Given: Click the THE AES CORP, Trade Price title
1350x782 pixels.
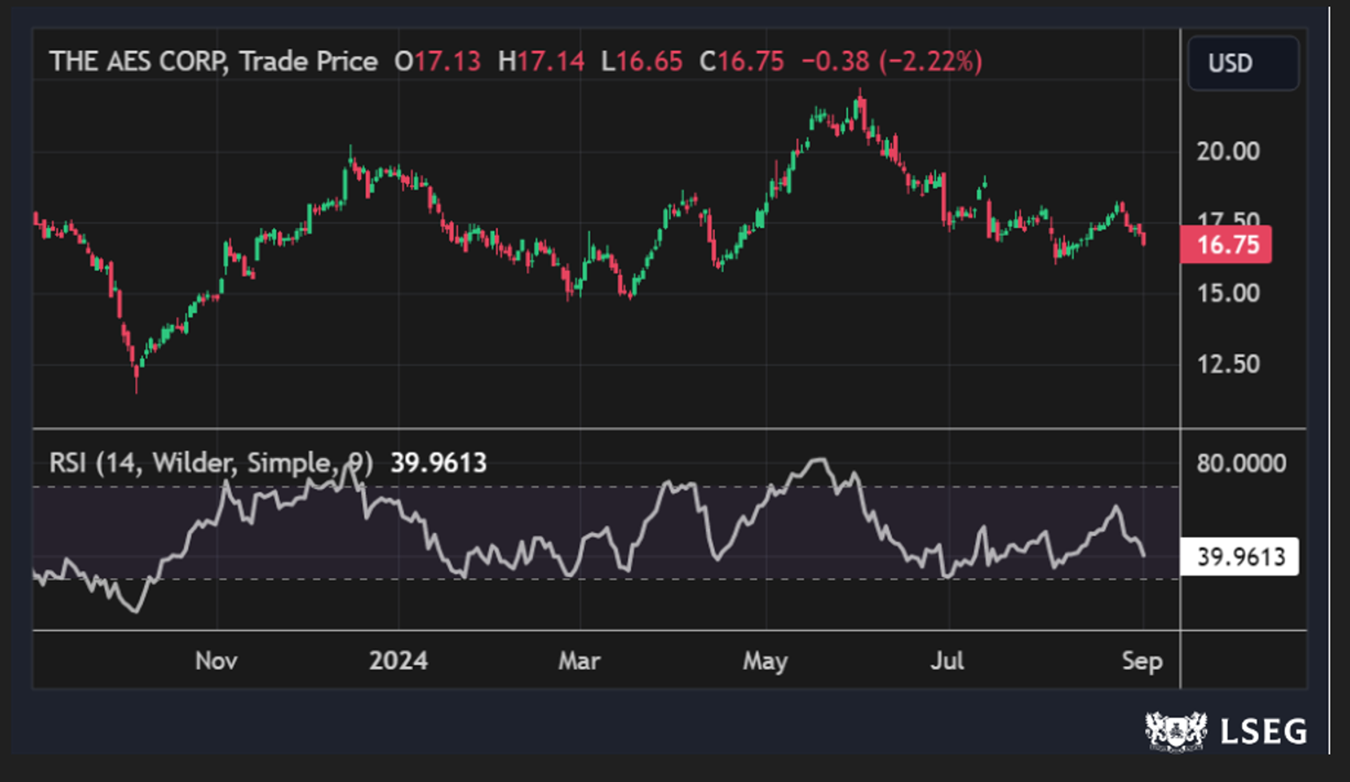Looking at the screenshot, I should coord(214,61).
